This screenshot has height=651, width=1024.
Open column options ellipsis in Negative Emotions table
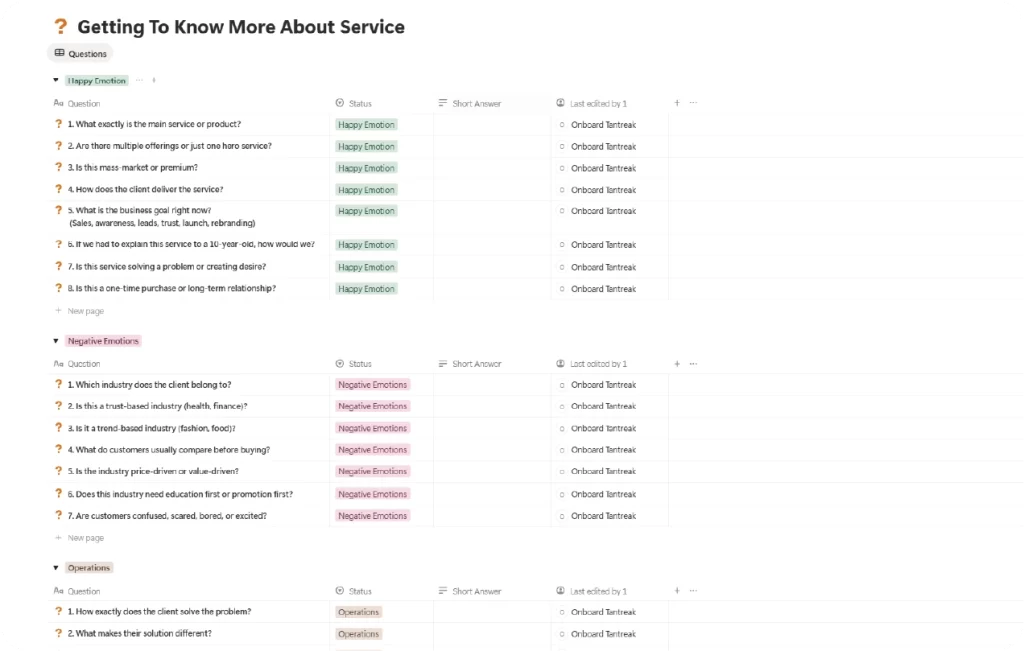[x=693, y=364]
